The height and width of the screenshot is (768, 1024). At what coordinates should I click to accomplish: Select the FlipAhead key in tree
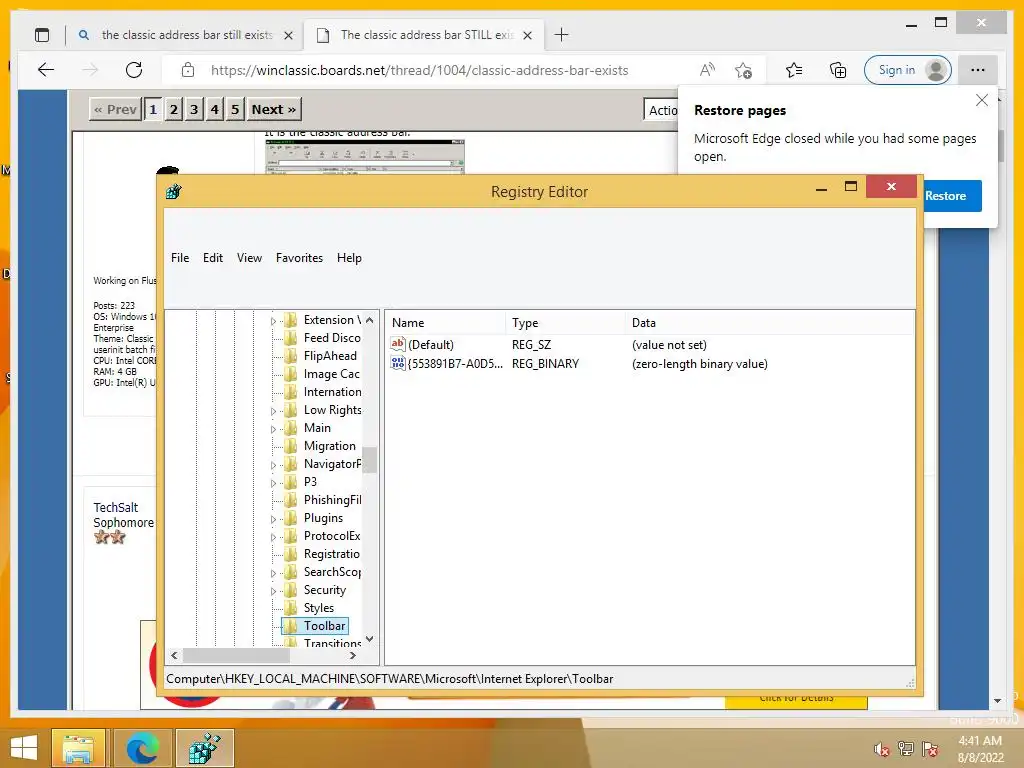[330, 356]
